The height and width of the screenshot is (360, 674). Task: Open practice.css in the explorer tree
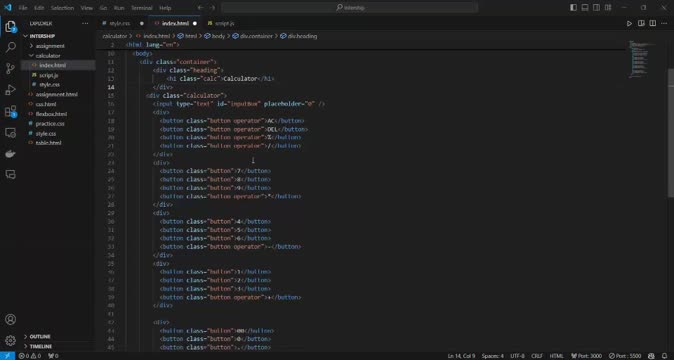tap(50, 124)
